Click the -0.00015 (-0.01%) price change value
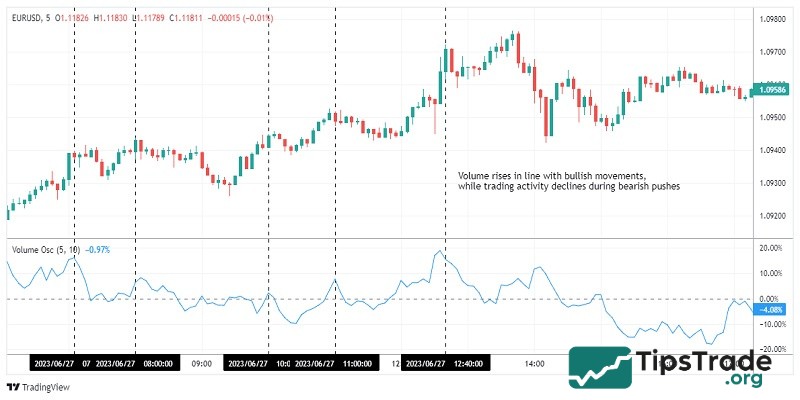The width and height of the screenshot is (800, 400). 244,17
